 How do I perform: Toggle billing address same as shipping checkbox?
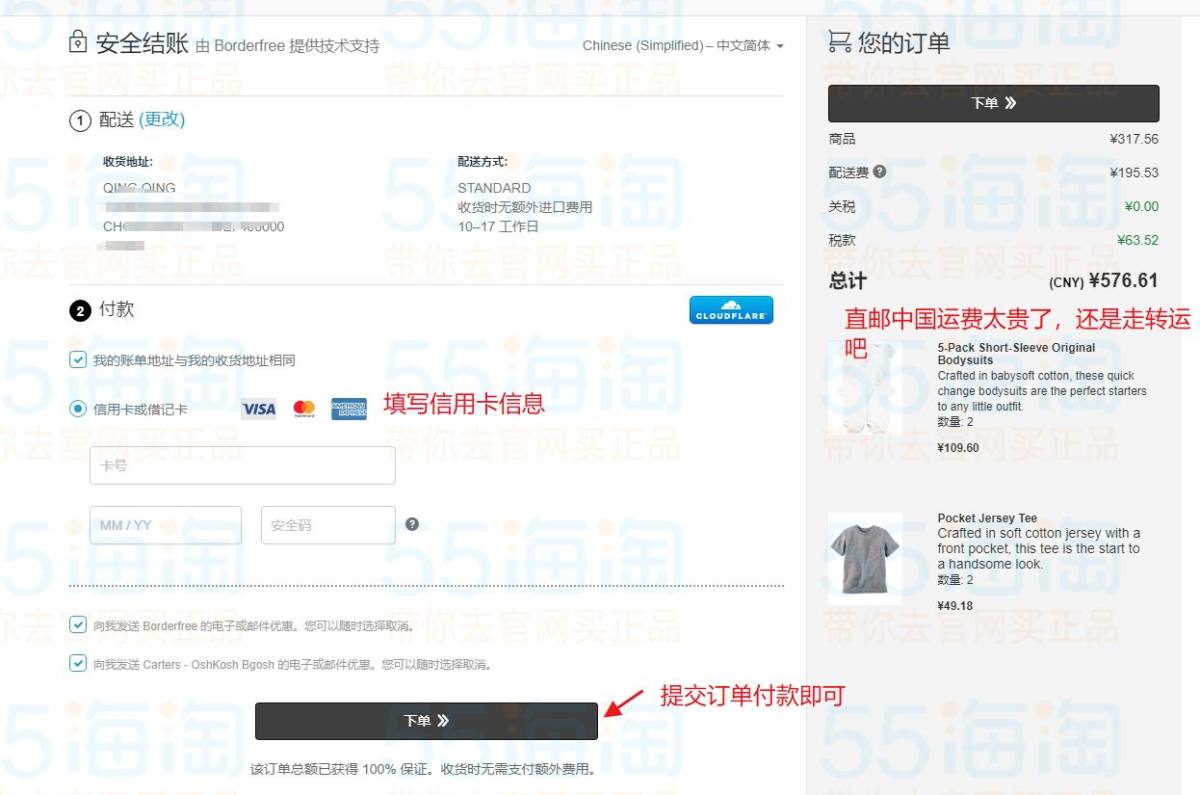[78, 360]
